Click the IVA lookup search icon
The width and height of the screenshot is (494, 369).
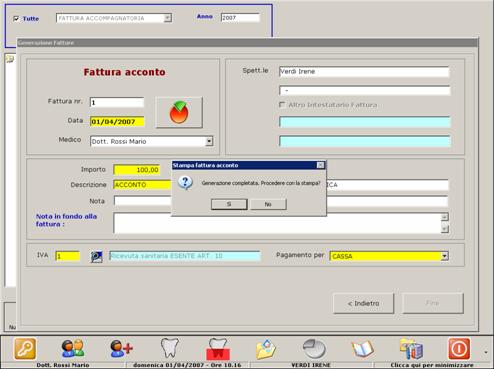96,256
